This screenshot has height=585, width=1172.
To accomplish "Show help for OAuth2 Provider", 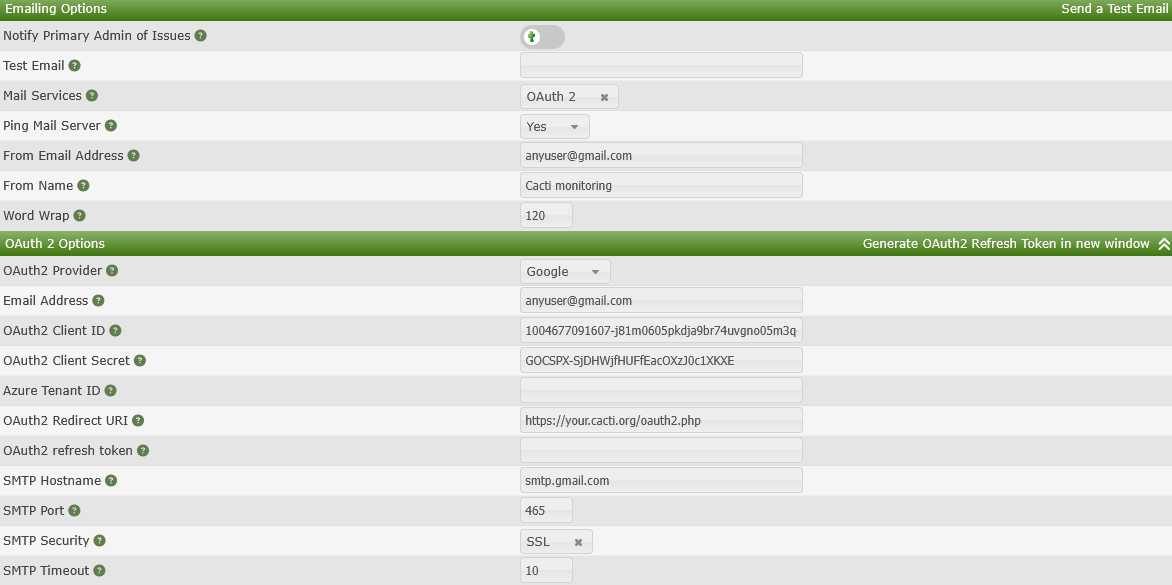I will (112, 270).
